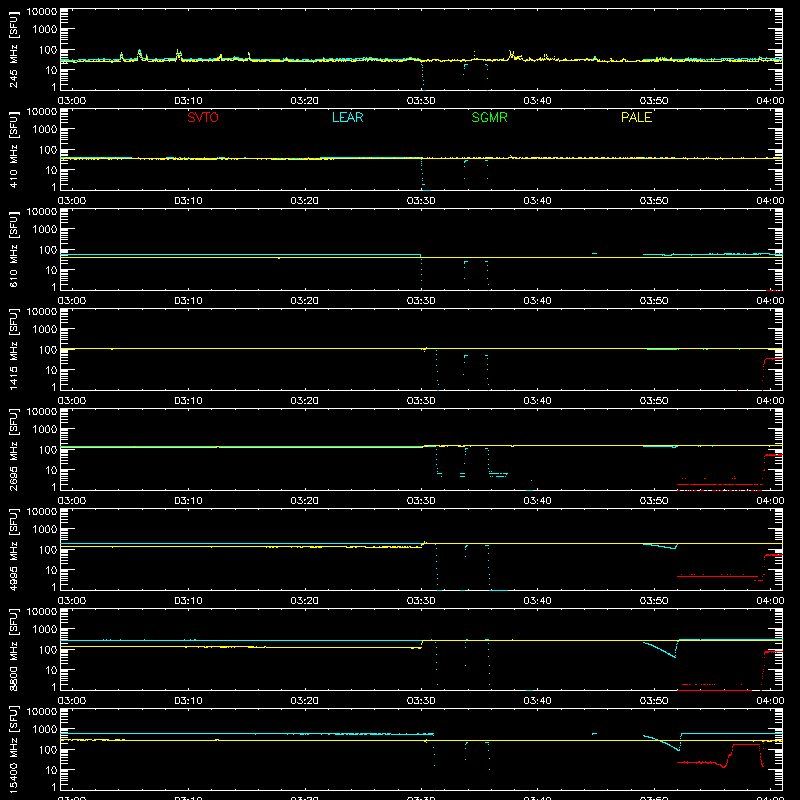The height and width of the screenshot is (800, 800).
Task: Click 03:10 tick under the 8800 MHz plot
Action: (x=188, y=701)
